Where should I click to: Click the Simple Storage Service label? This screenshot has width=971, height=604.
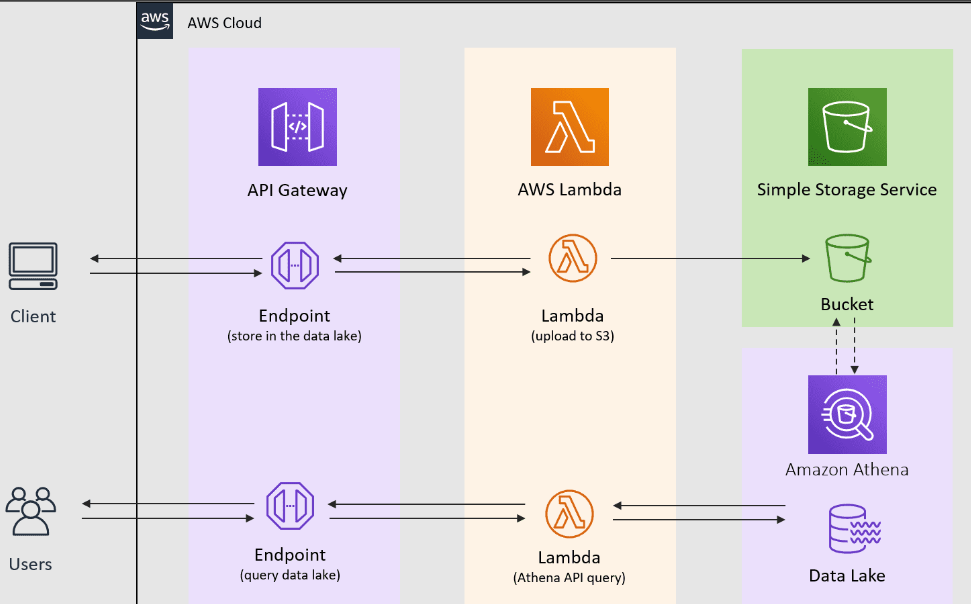click(847, 190)
